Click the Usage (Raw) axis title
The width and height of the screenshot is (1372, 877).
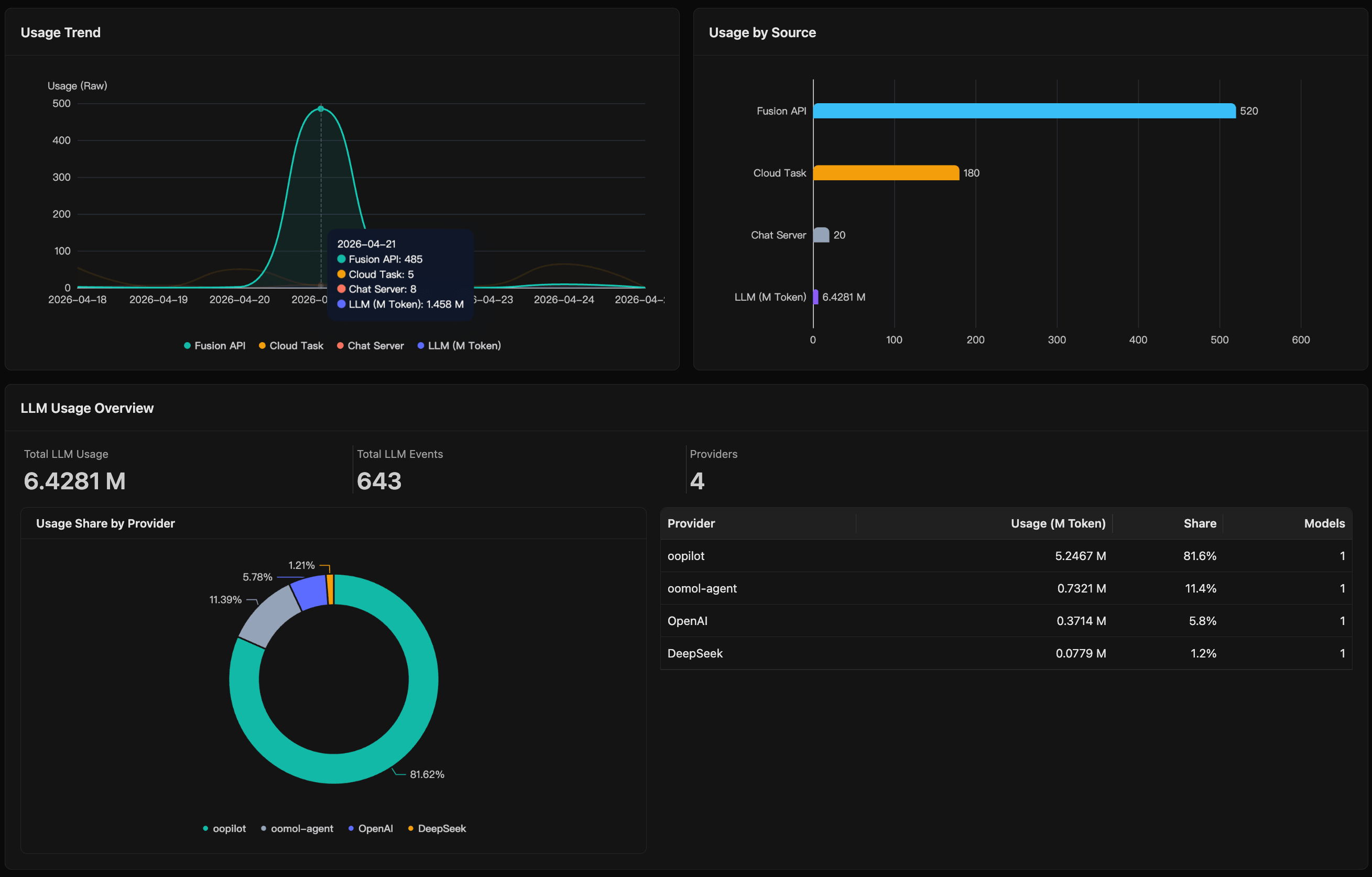[78, 86]
